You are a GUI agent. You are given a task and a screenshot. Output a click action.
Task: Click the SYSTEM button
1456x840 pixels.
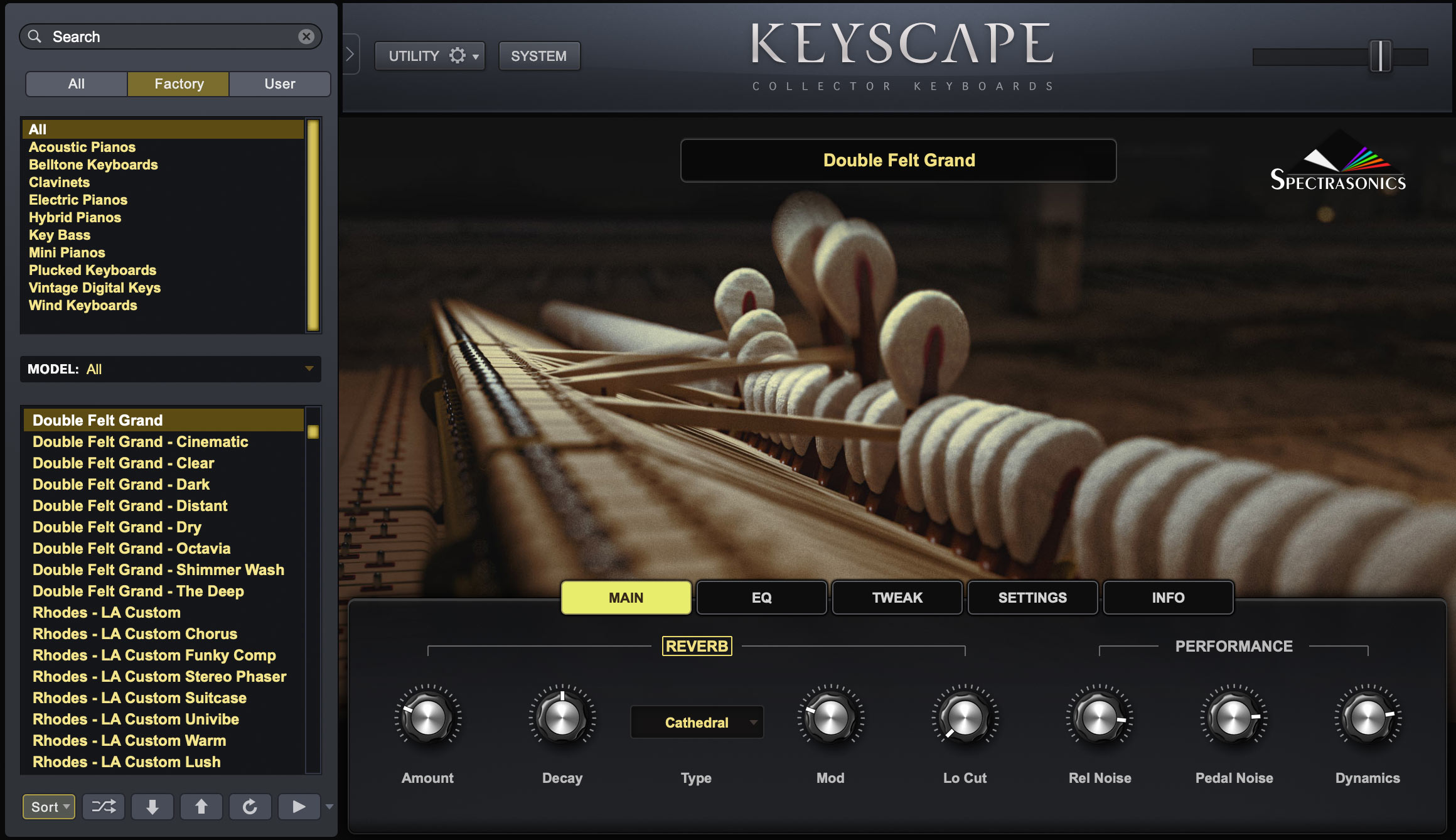click(538, 55)
